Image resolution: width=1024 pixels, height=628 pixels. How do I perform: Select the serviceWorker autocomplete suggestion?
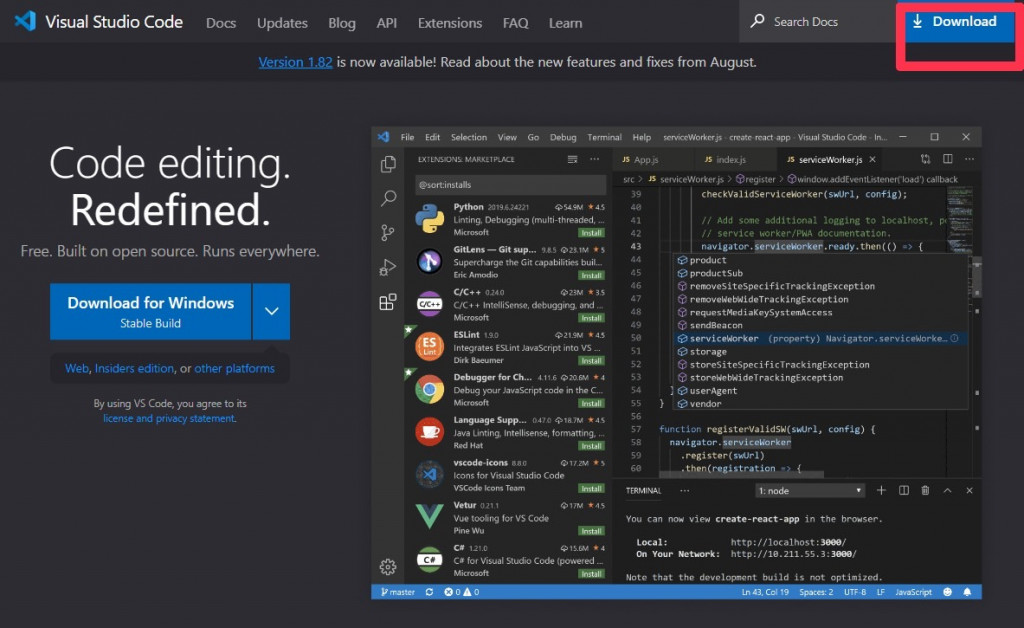coord(821,338)
